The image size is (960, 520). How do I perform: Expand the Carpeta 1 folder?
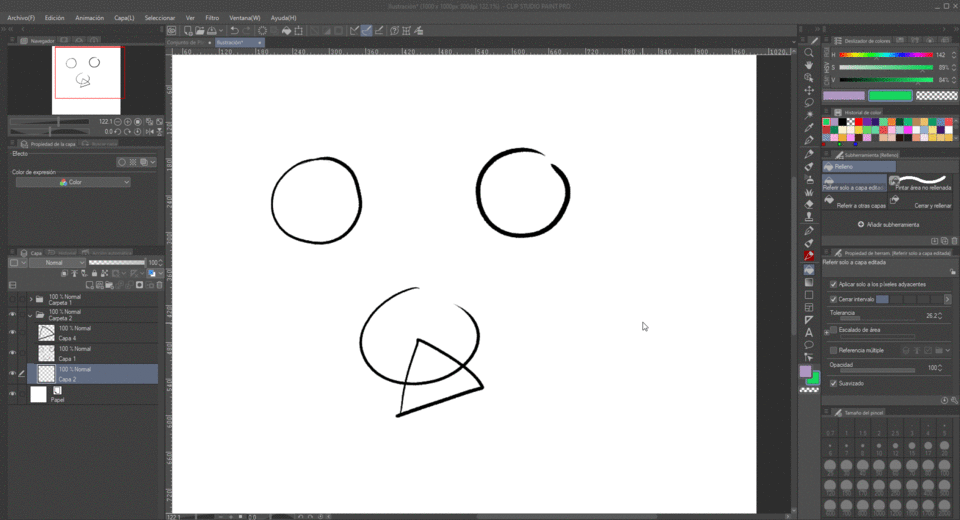(x=30, y=299)
